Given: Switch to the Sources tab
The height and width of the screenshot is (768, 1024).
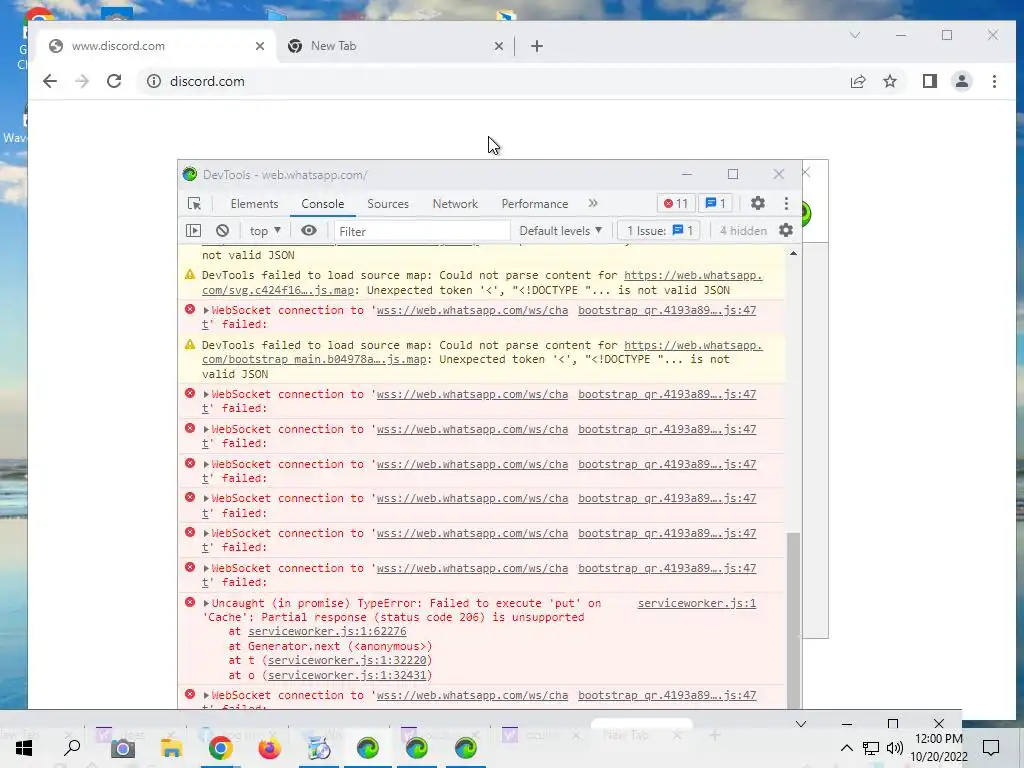Looking at the screenshot, I should tap(388, 204).
